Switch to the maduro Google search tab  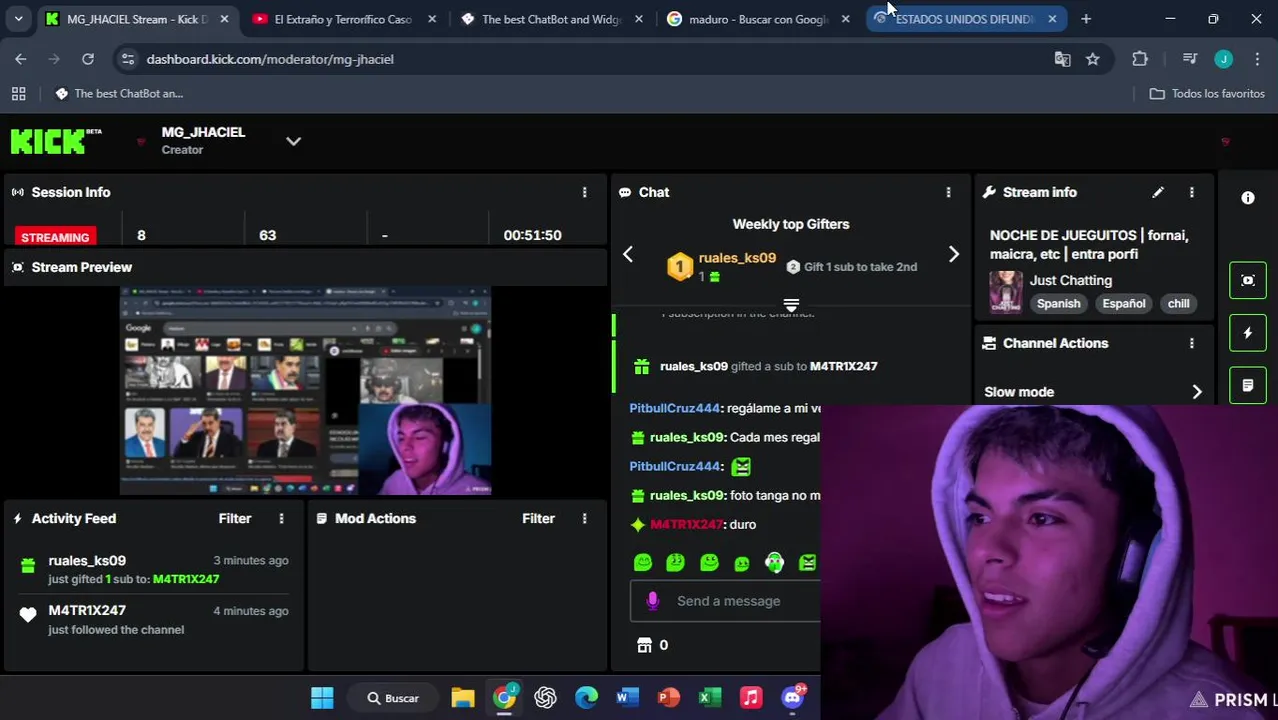(x=758, y=19)
